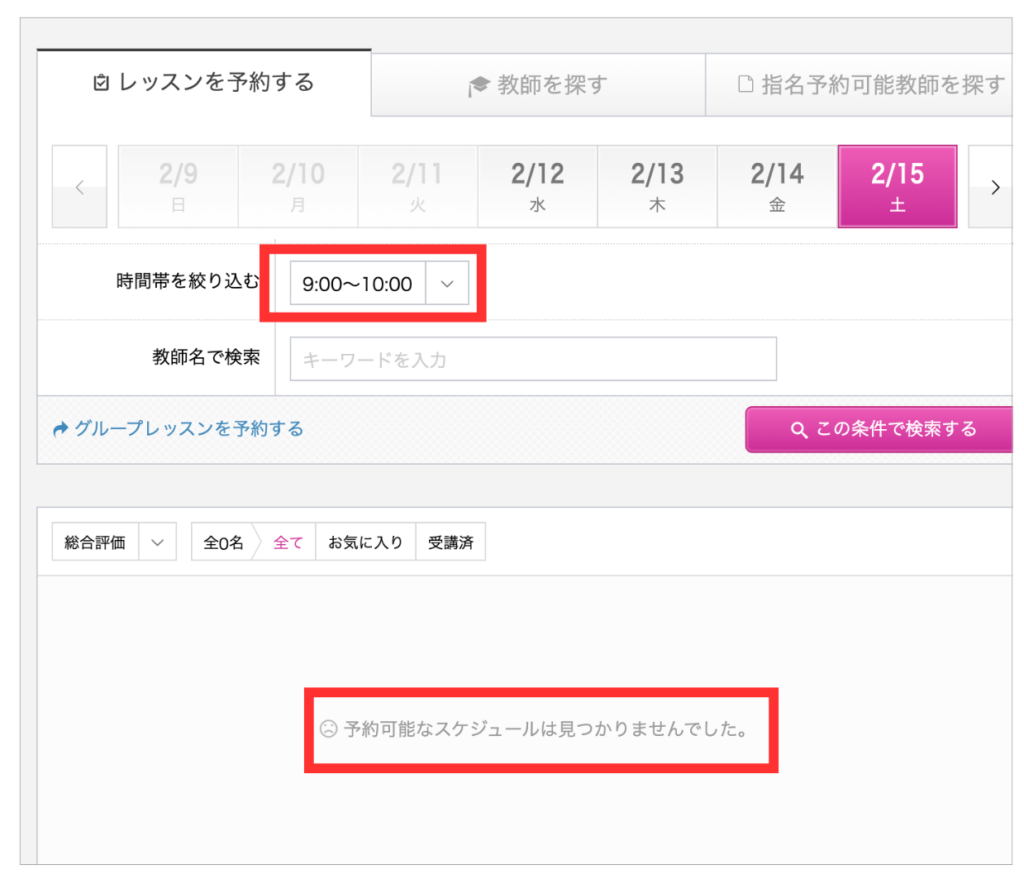Click the graduation cap icon on 教師を探す tab
Screen dimensions: 1024x879
tap(479, 86)
